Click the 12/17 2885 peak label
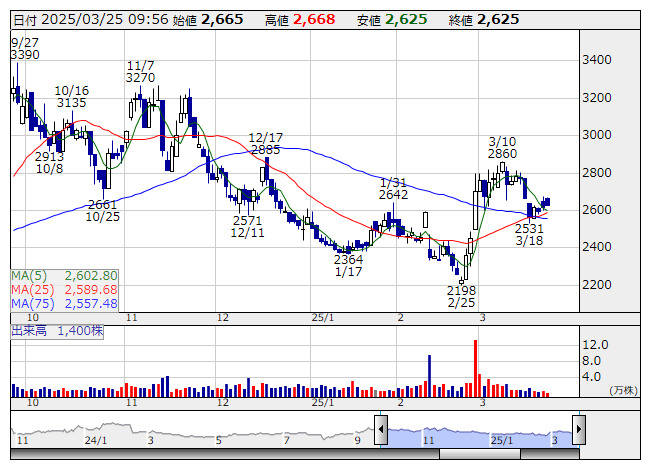The height and width of the screenshot is (470, 653). (266, 144)
